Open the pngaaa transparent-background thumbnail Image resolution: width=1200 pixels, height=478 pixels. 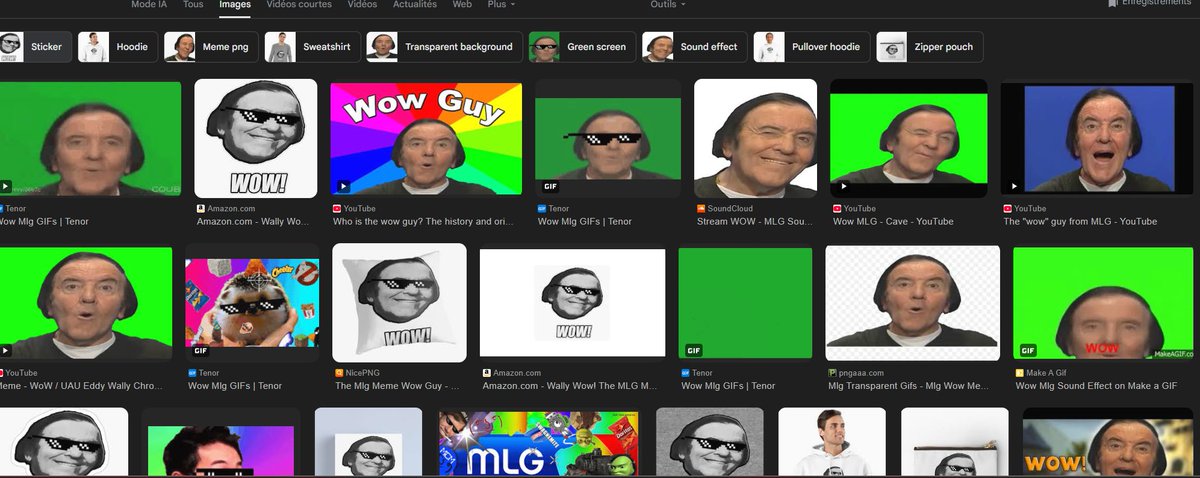[913, 302]
